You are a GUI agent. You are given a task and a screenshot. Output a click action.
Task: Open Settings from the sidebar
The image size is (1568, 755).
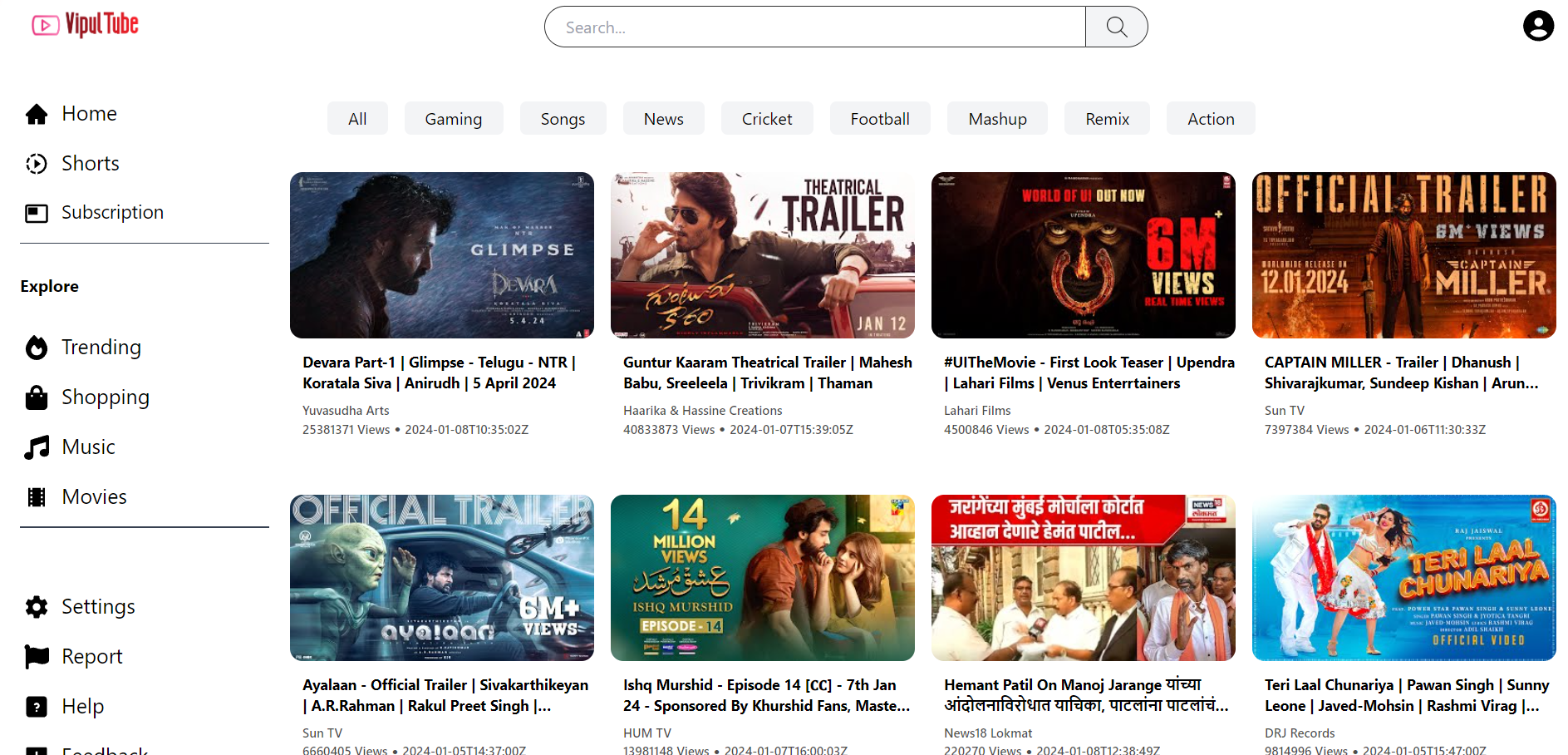coord(98,607)
